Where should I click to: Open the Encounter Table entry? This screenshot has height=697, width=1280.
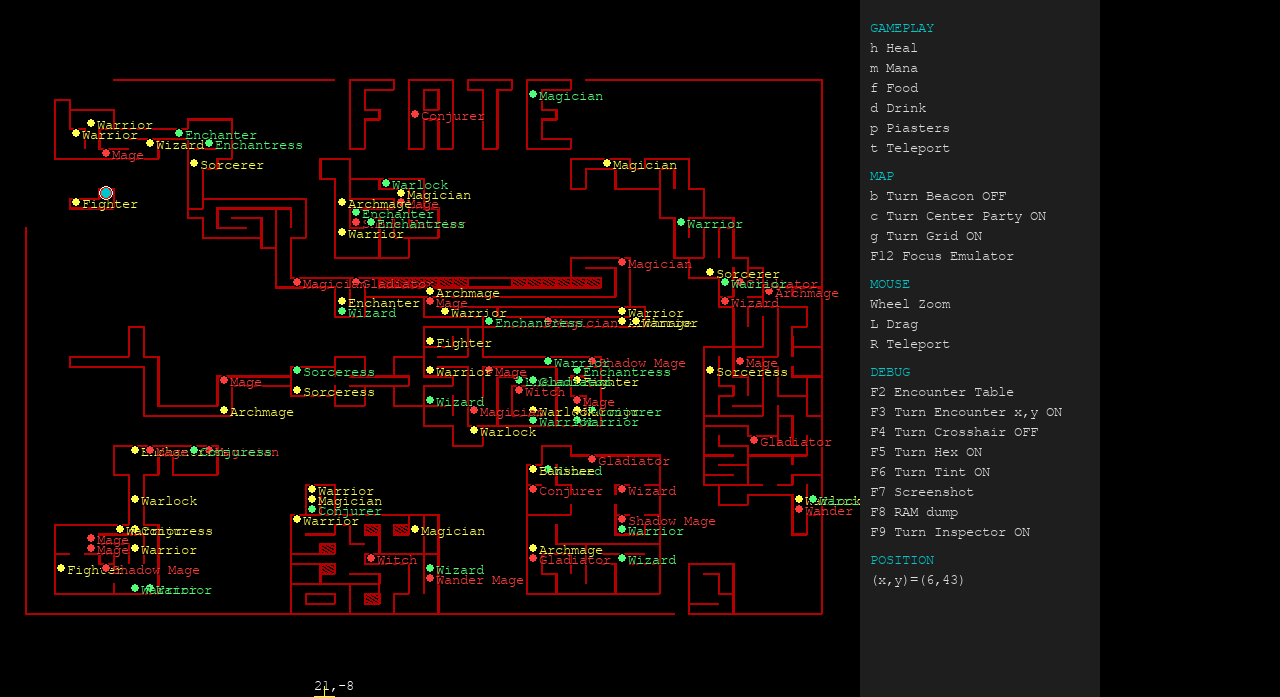(941, 392)
